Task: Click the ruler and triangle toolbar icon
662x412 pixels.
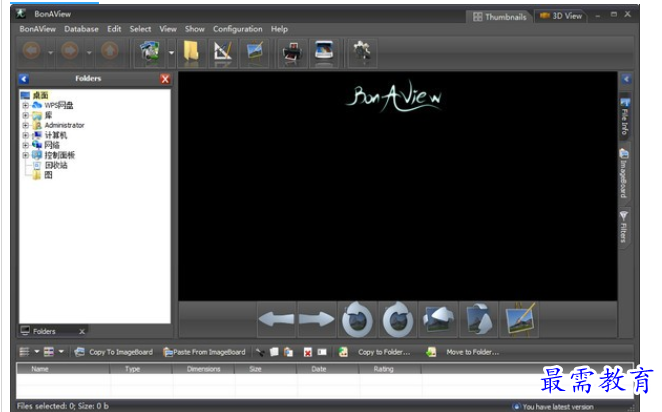Action: [x=222, y=52]
